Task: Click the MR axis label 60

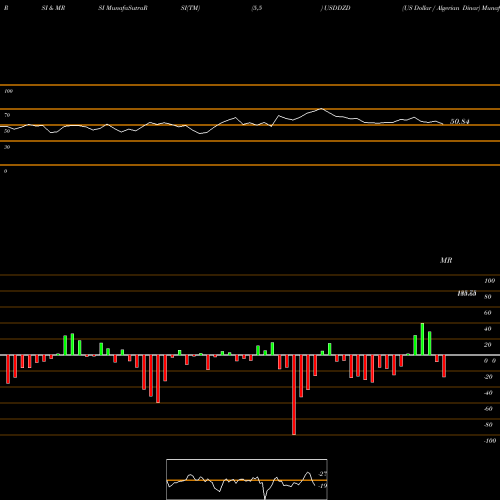Action: click(x=487, y=313)
